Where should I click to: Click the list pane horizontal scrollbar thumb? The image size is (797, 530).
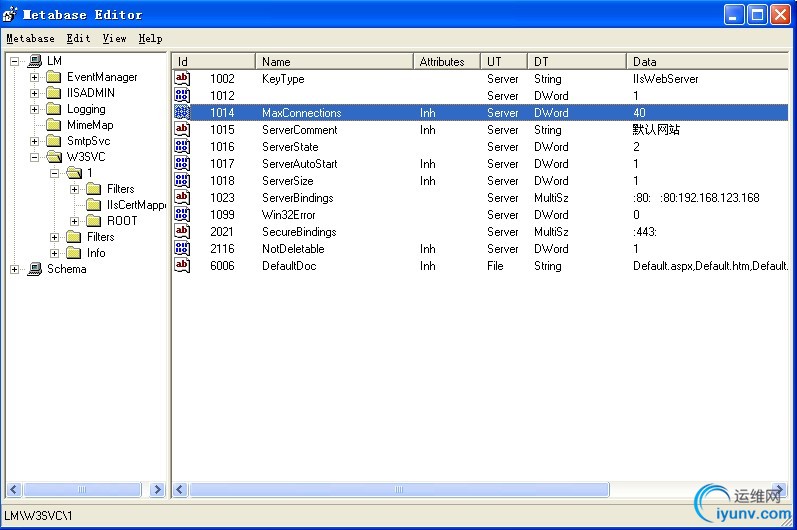(x=399, y=489)
